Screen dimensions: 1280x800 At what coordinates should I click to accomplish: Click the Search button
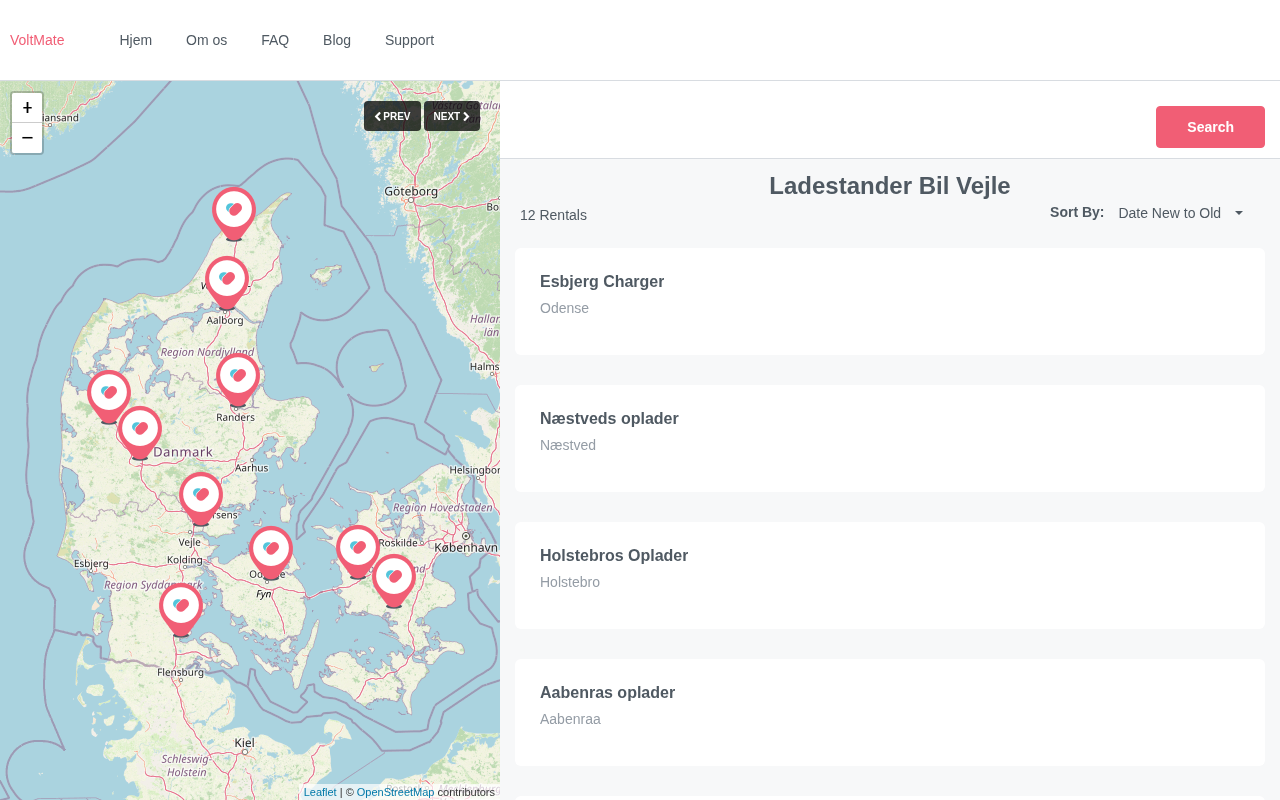1210,127
